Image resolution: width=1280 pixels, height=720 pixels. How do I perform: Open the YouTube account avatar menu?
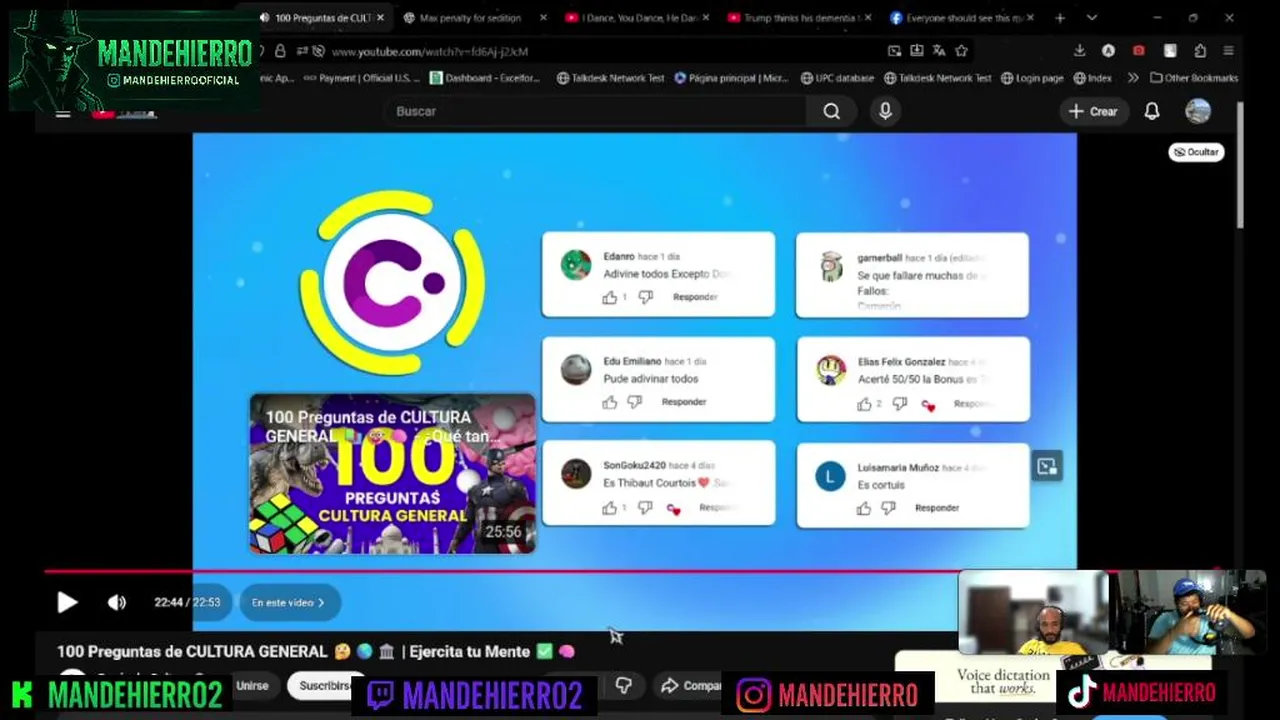click(x=1198, y=112)
